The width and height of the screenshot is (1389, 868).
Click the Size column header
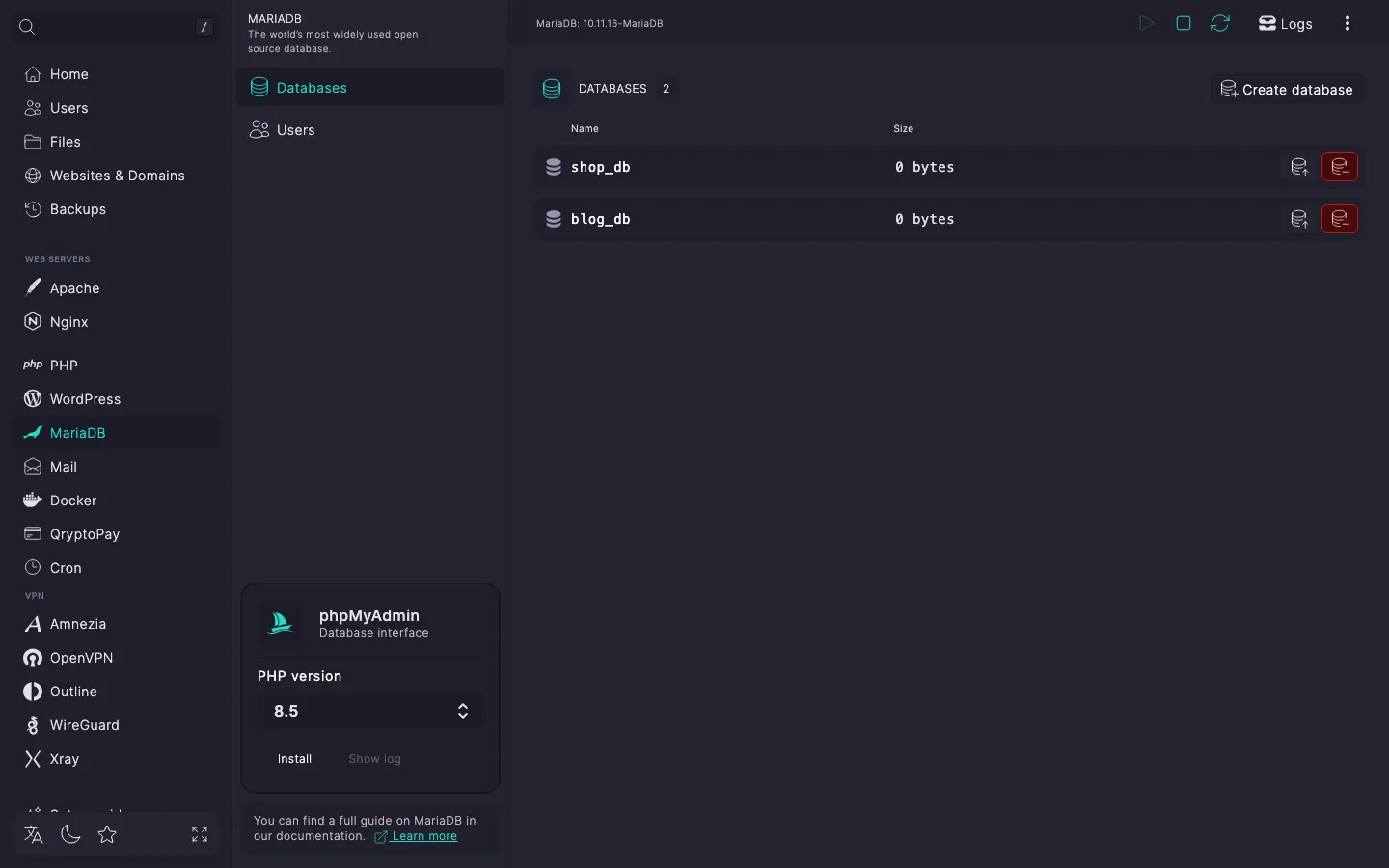pos(903,128)
